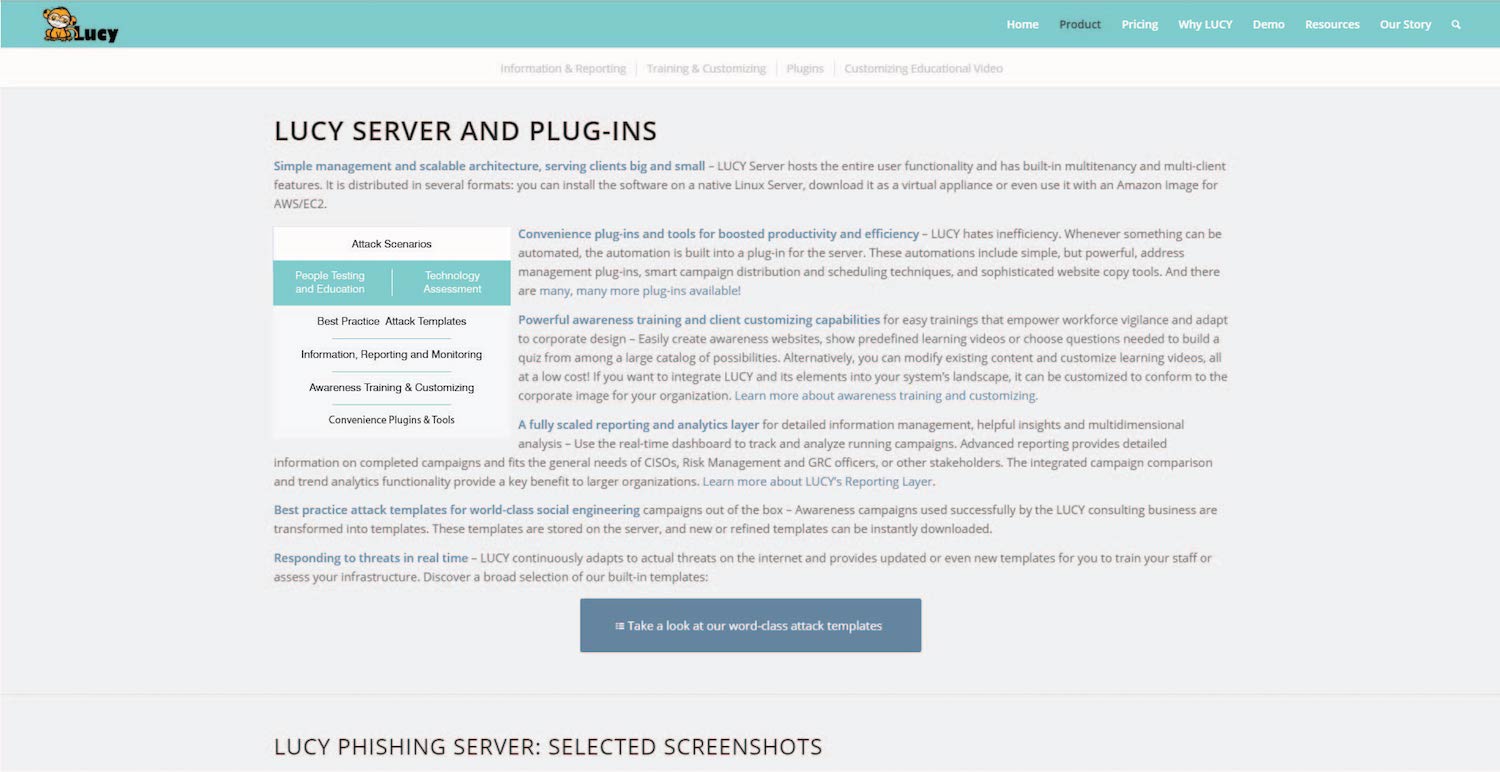The image size is (1500, 772).
Task: Click 'Best Practice Attack Templates' diagram row
Action: coord(392,321)
